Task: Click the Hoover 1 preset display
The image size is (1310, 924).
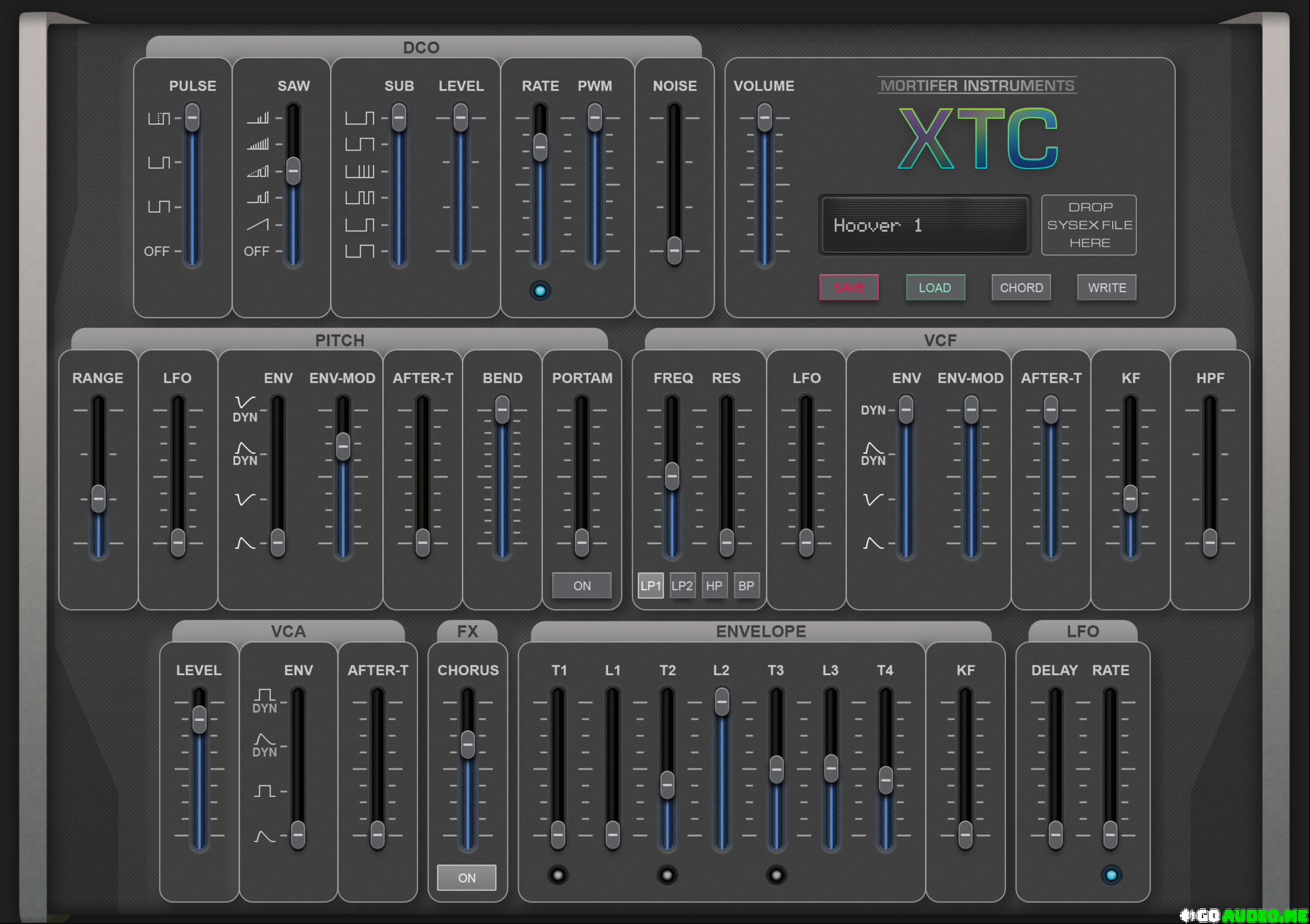Action: (924, 225)
